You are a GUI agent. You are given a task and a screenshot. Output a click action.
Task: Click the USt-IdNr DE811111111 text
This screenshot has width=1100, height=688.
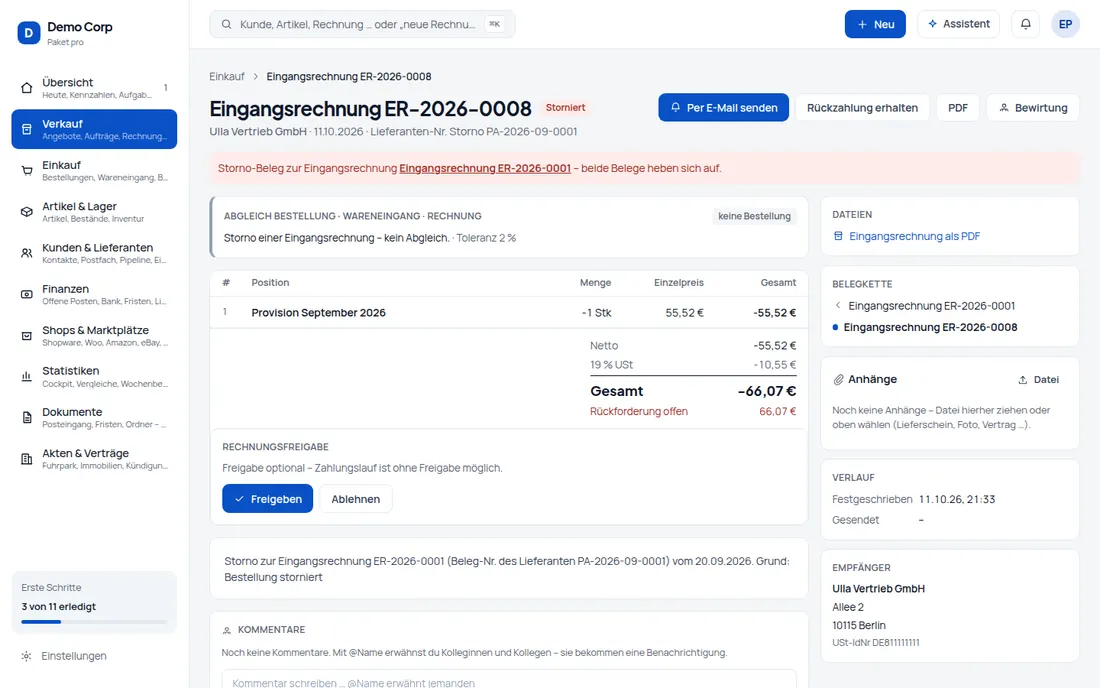[x=876, y=642]
